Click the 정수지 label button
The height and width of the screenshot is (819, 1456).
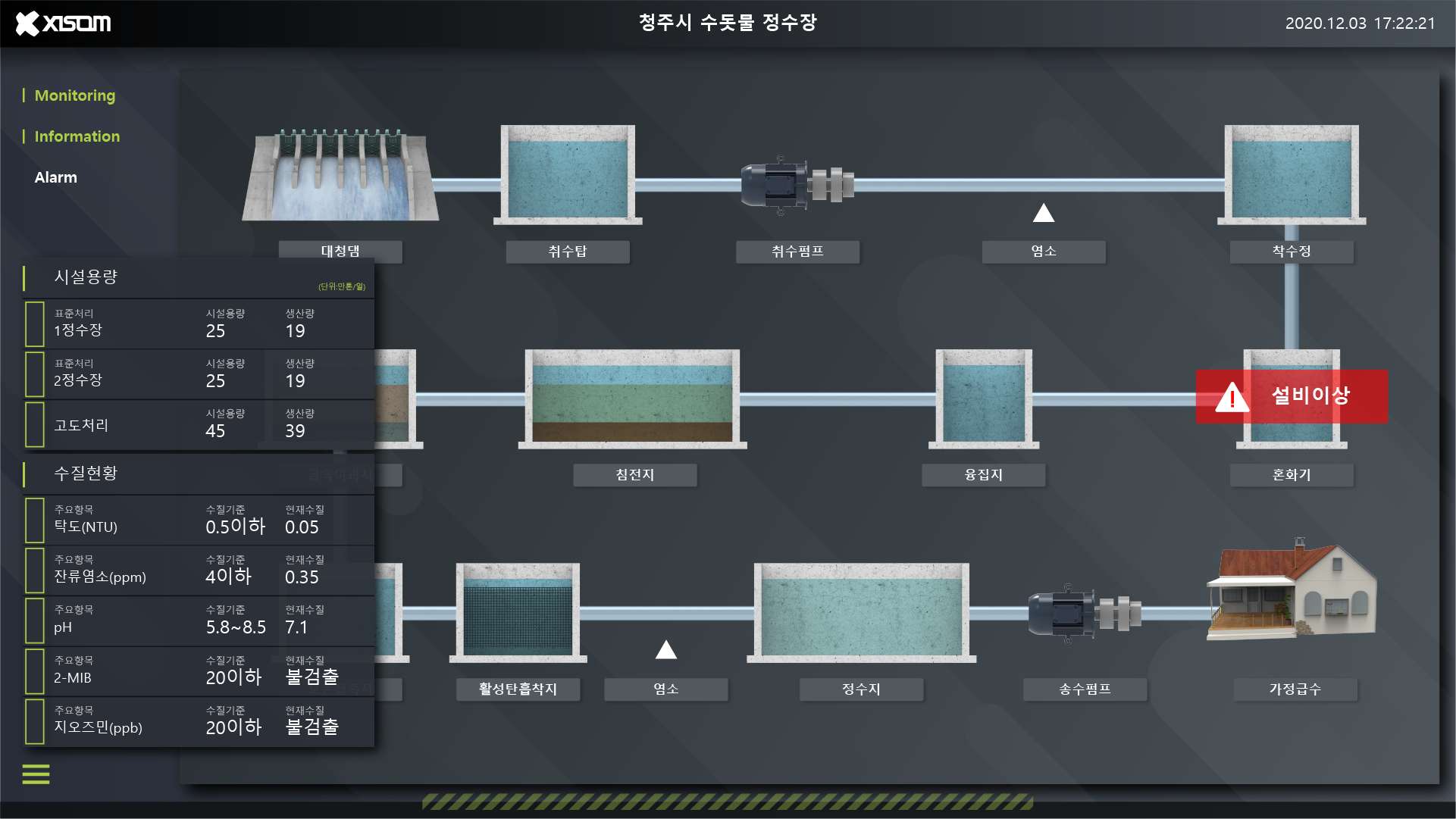[862, 689]
